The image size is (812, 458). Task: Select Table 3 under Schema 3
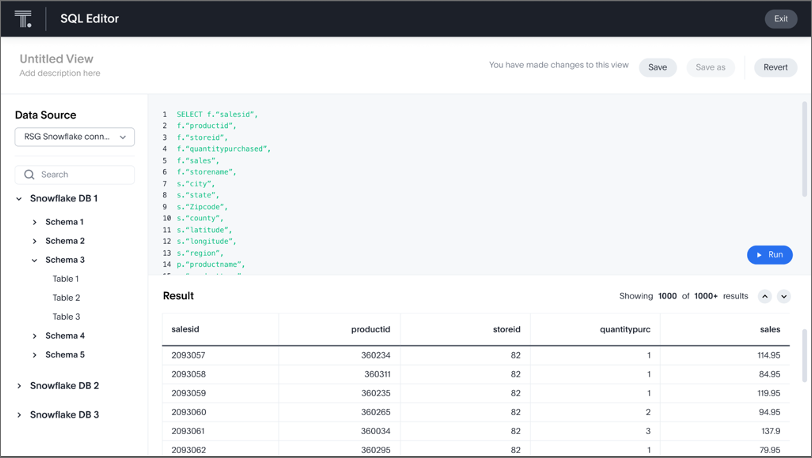point(66,317)
